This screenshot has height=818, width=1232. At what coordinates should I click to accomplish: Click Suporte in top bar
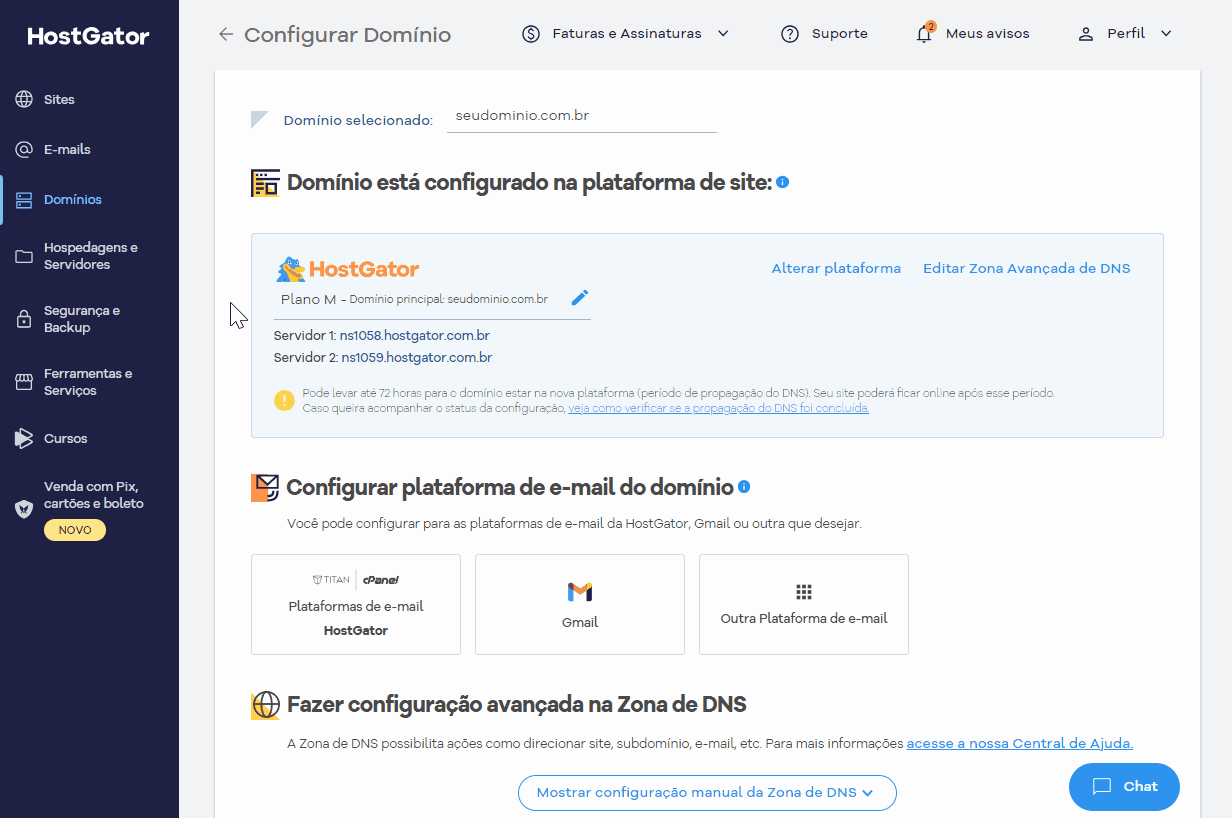click(x=840, y=34)
